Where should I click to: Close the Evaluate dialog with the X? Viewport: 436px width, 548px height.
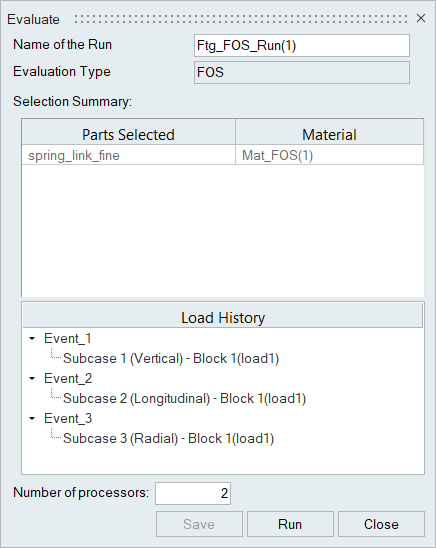(421, 18)
